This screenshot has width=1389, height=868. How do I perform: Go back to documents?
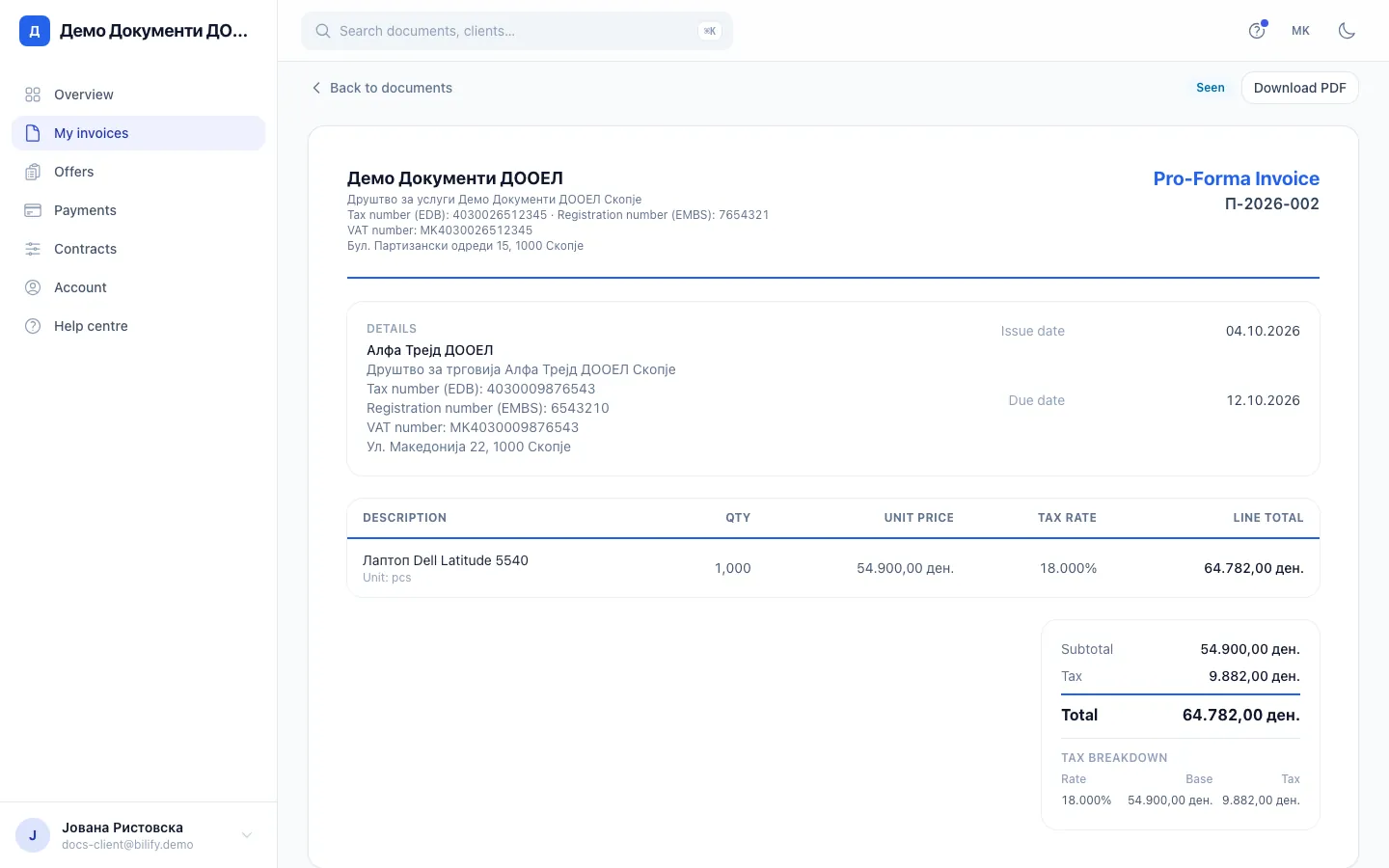(x=381, y=88)
